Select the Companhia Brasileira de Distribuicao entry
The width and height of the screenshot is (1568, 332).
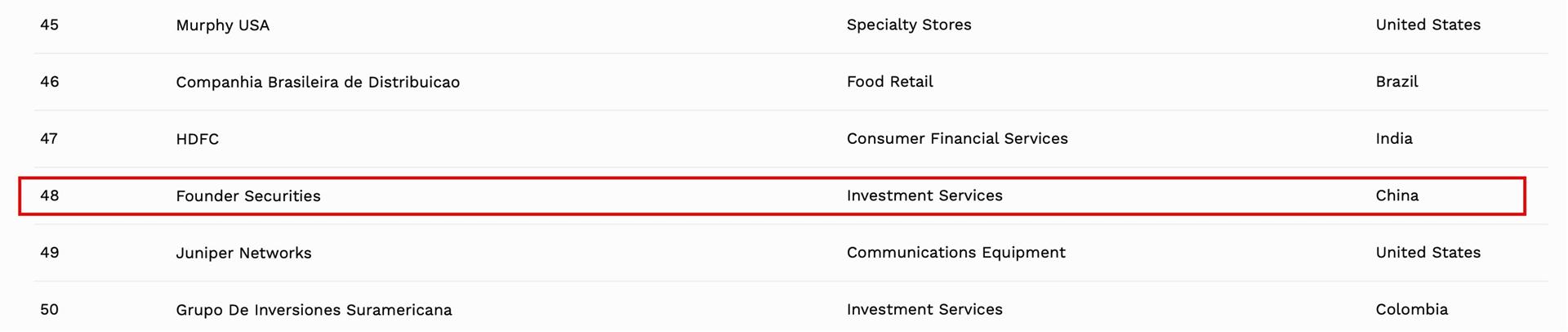318,82
